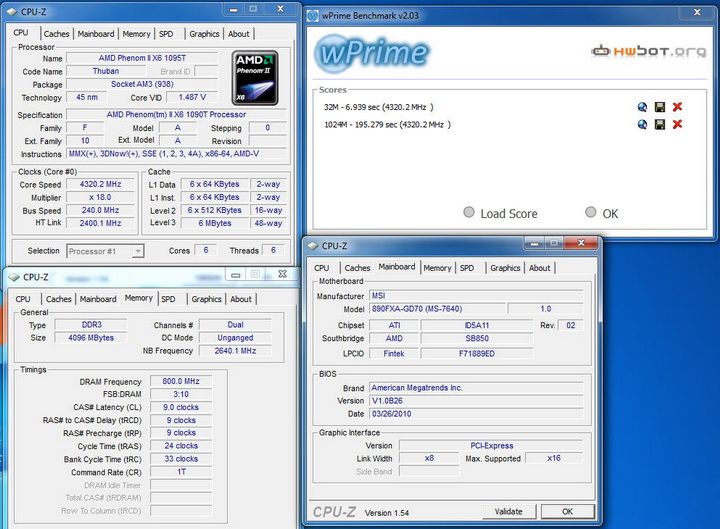The height and width of the screenshot is (529, 720).
Task: Open Graphics tab in top CPU-Z window
Action: pos(204,34)
